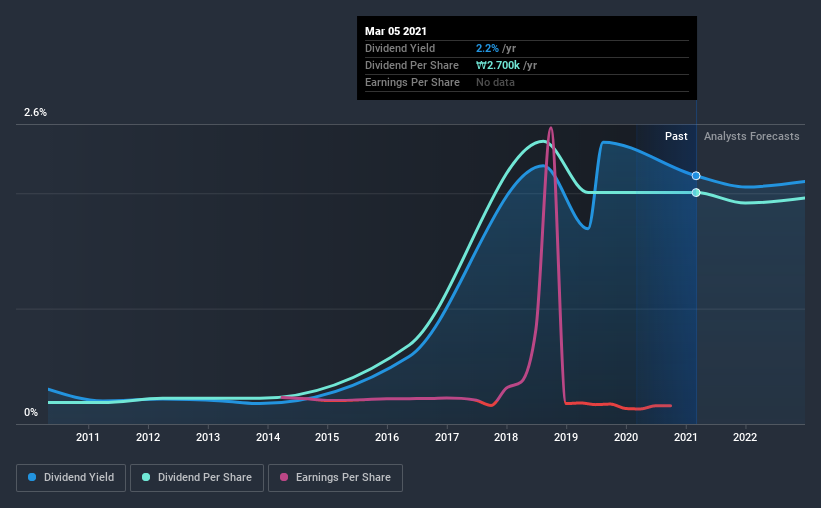
Task: Click the ₩2.700k dividend per share value
Action: 498,65
